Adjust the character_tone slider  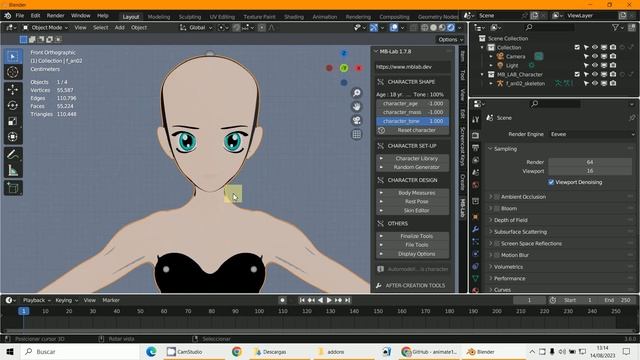tap(413, 121)
